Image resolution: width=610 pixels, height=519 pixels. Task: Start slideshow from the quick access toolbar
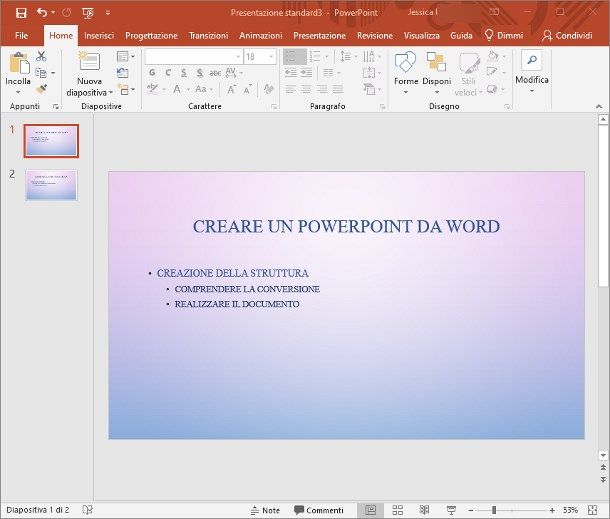coord(88,13)
